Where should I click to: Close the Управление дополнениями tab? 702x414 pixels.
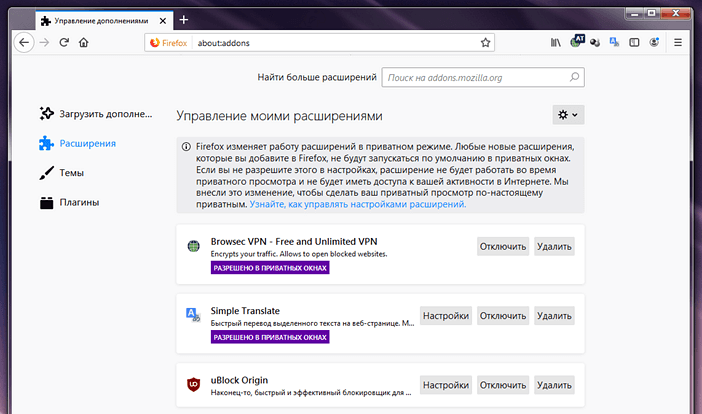[163, 21]
